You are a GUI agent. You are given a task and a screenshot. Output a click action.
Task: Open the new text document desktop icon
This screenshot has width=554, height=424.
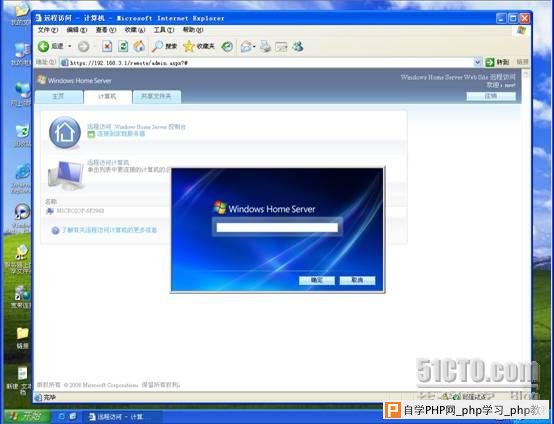(21, 381)
